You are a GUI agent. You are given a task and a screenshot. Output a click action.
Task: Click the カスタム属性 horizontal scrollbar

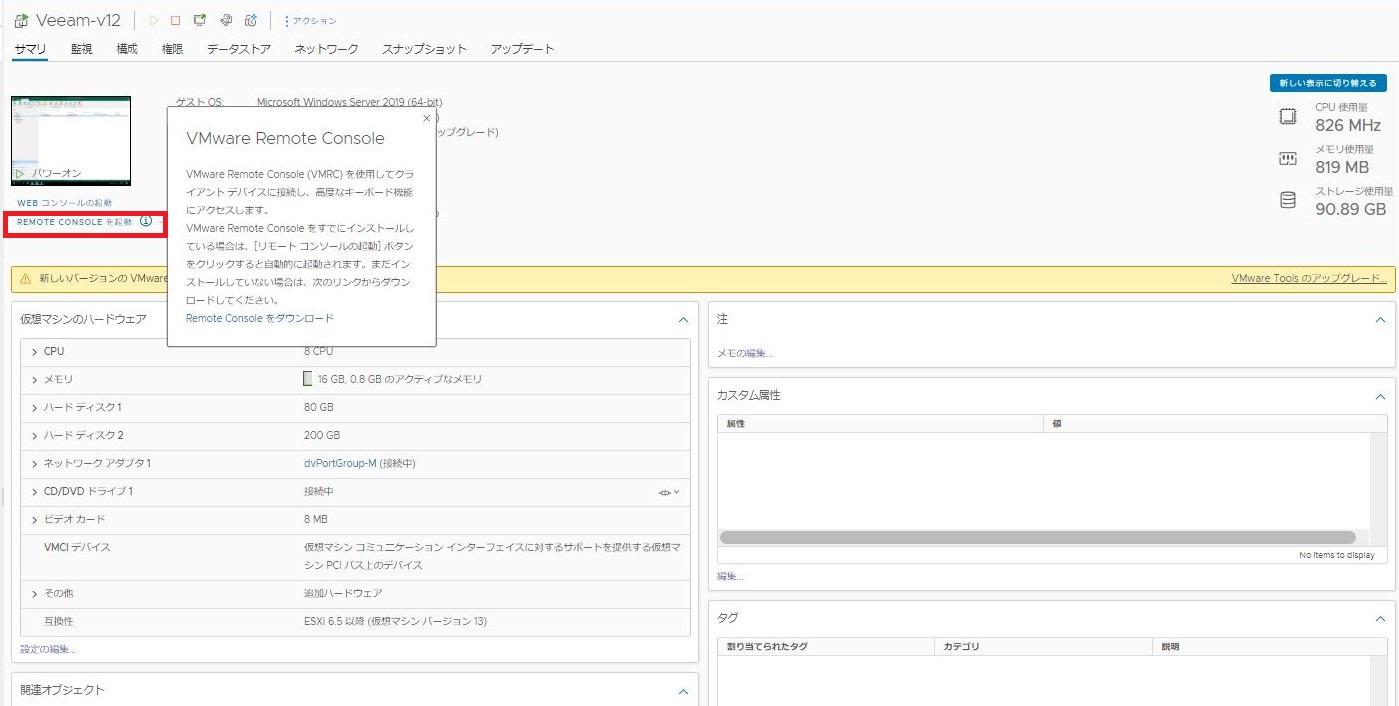click(1037, 538)
